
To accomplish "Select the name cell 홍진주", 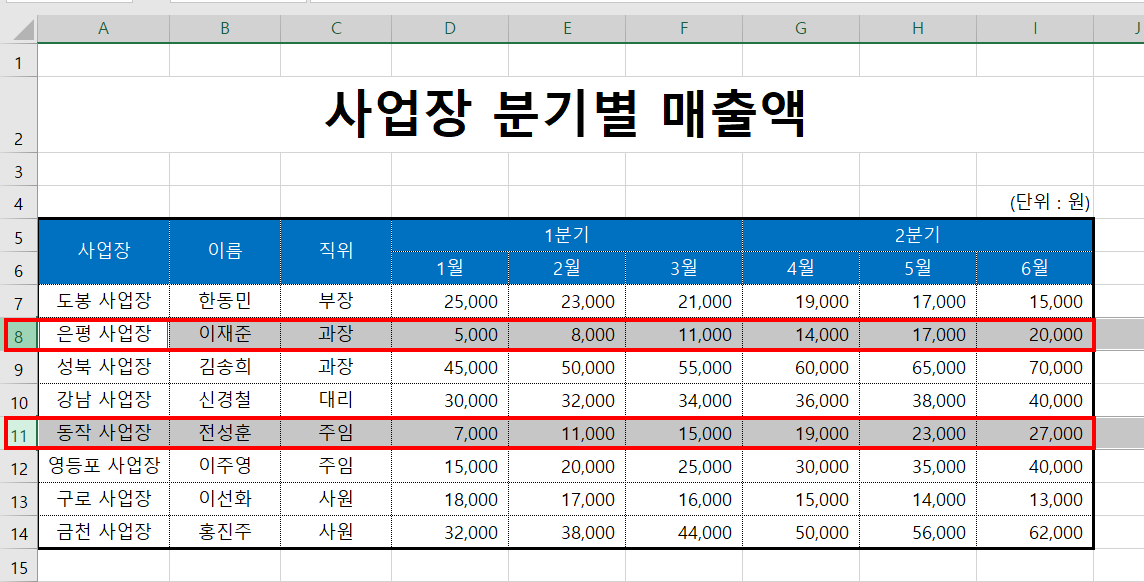I will [x=225, y=532].
